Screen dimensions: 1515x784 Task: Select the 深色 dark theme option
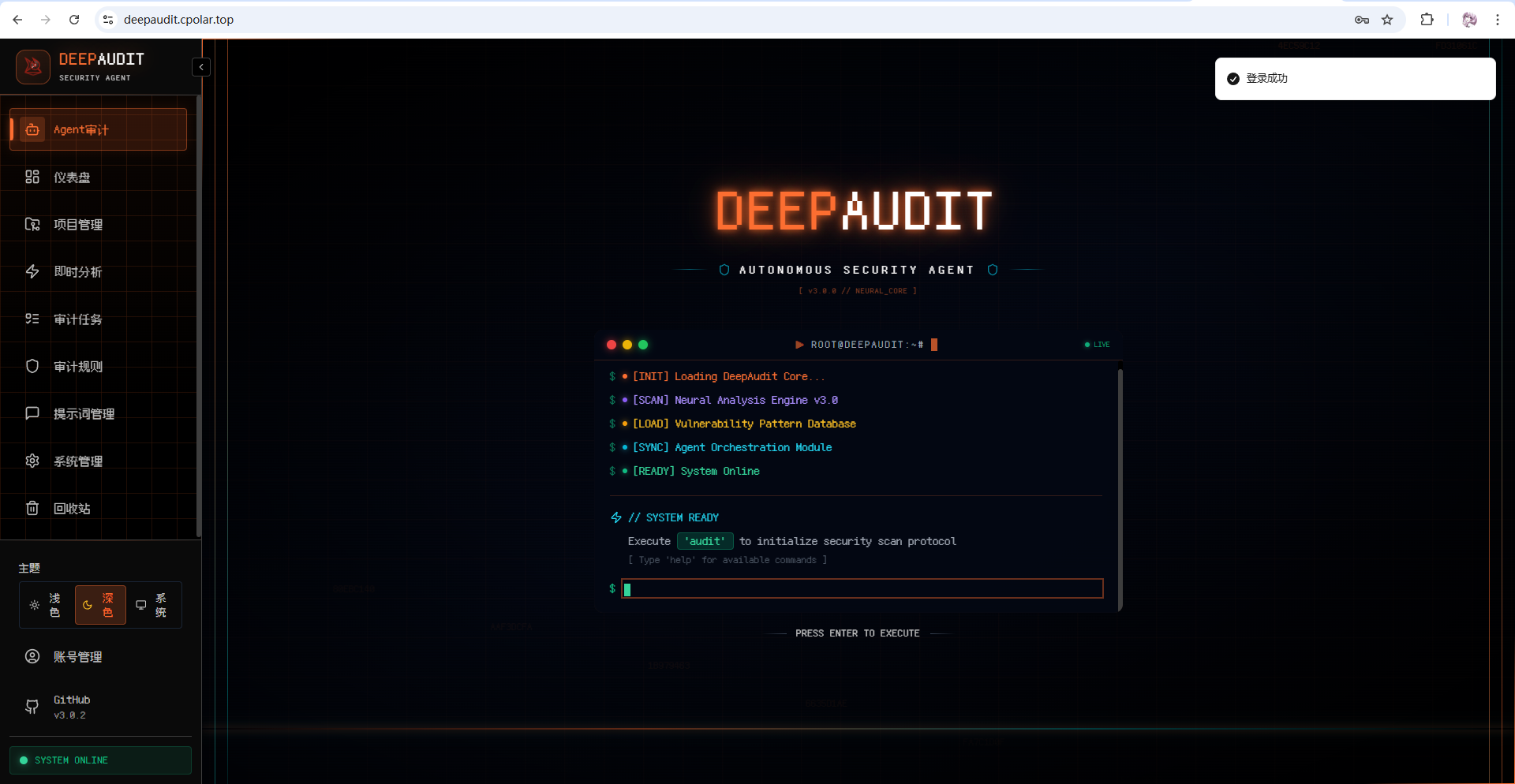(100, 605)
